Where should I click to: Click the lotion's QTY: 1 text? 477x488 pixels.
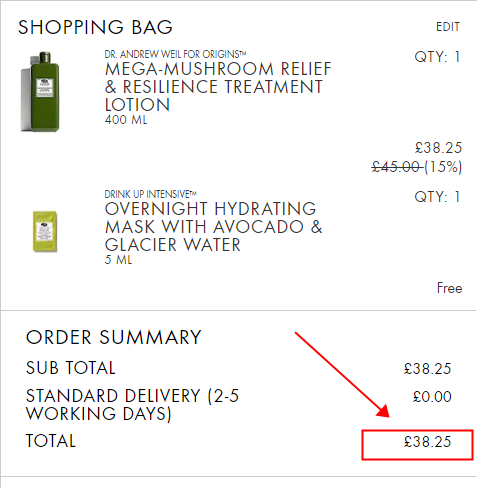coord(437,57)
